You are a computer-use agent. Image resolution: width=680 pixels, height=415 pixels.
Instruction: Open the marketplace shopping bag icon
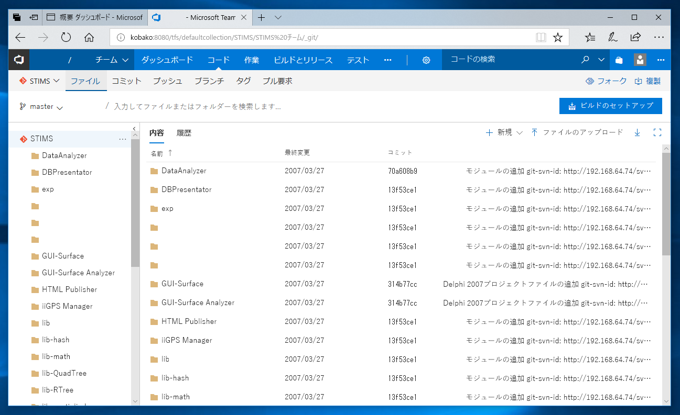[x=619, y=60]
